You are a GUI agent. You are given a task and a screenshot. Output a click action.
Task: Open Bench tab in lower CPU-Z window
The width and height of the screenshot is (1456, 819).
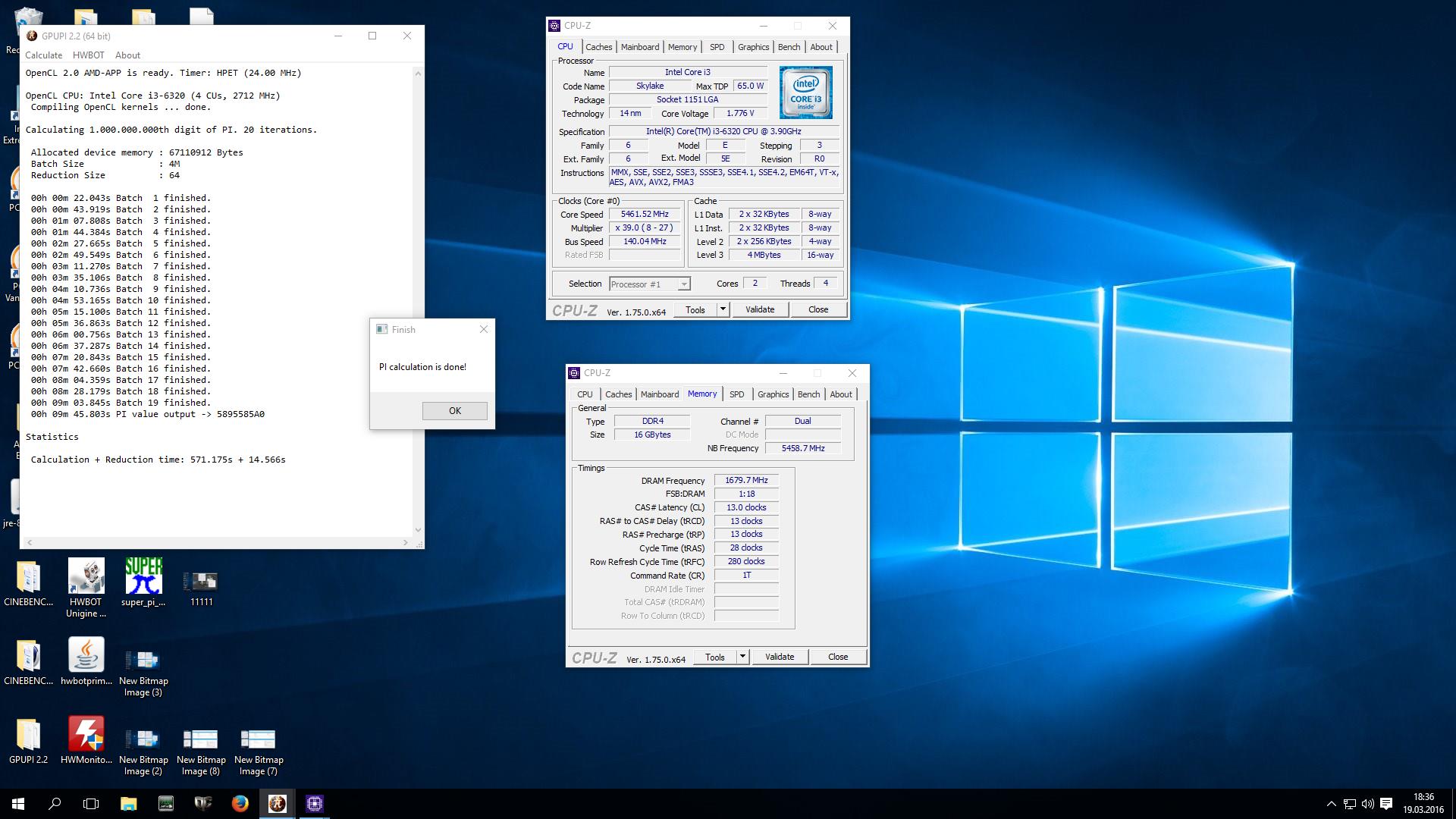tap(808, 394)
